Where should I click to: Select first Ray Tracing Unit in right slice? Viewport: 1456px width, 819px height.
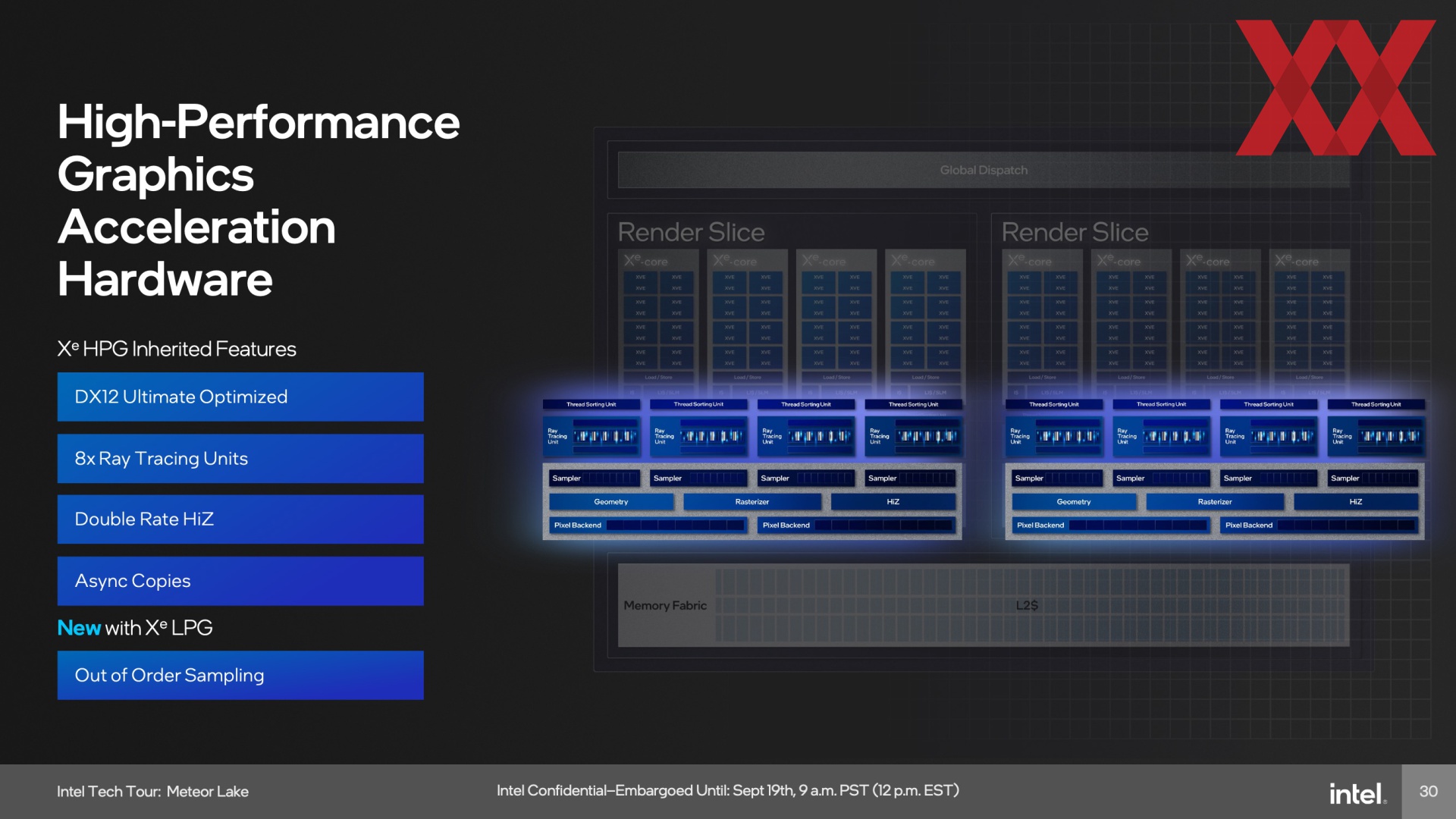click(x=1054, y=436)
